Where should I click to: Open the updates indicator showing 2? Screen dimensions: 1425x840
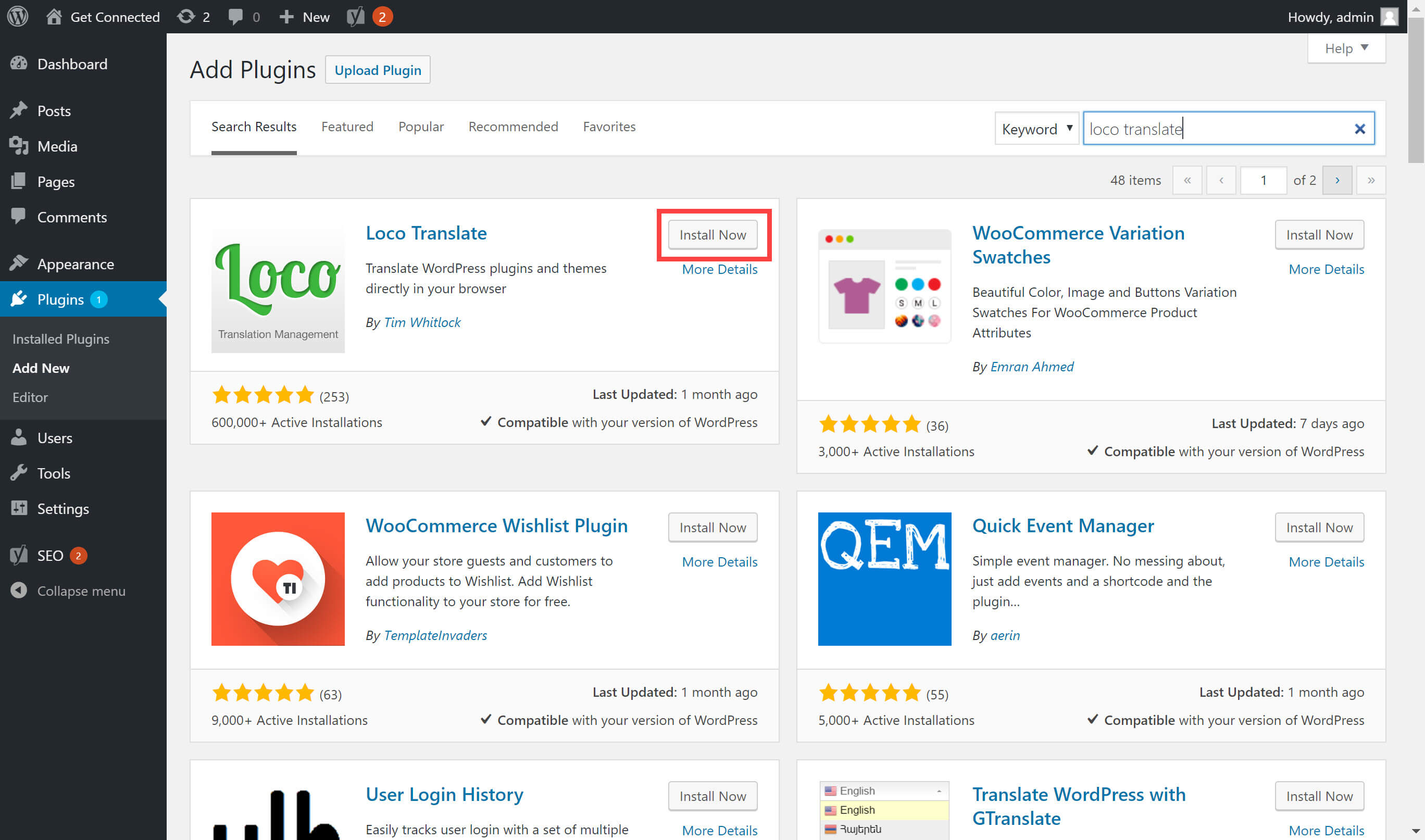pos(193,17)
